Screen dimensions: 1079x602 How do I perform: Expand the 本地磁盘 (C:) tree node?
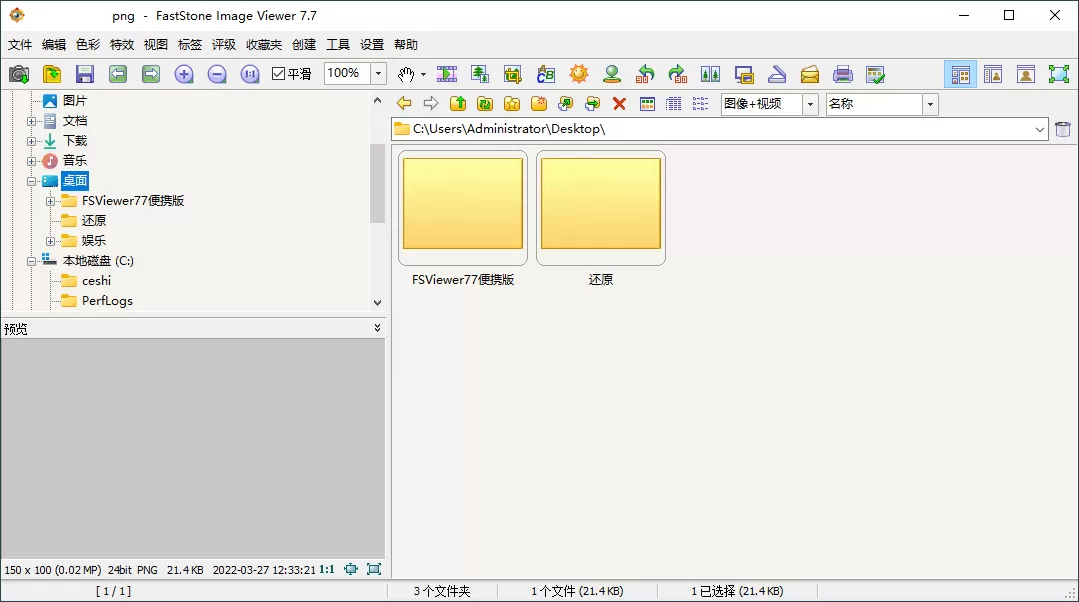[31, 260]
